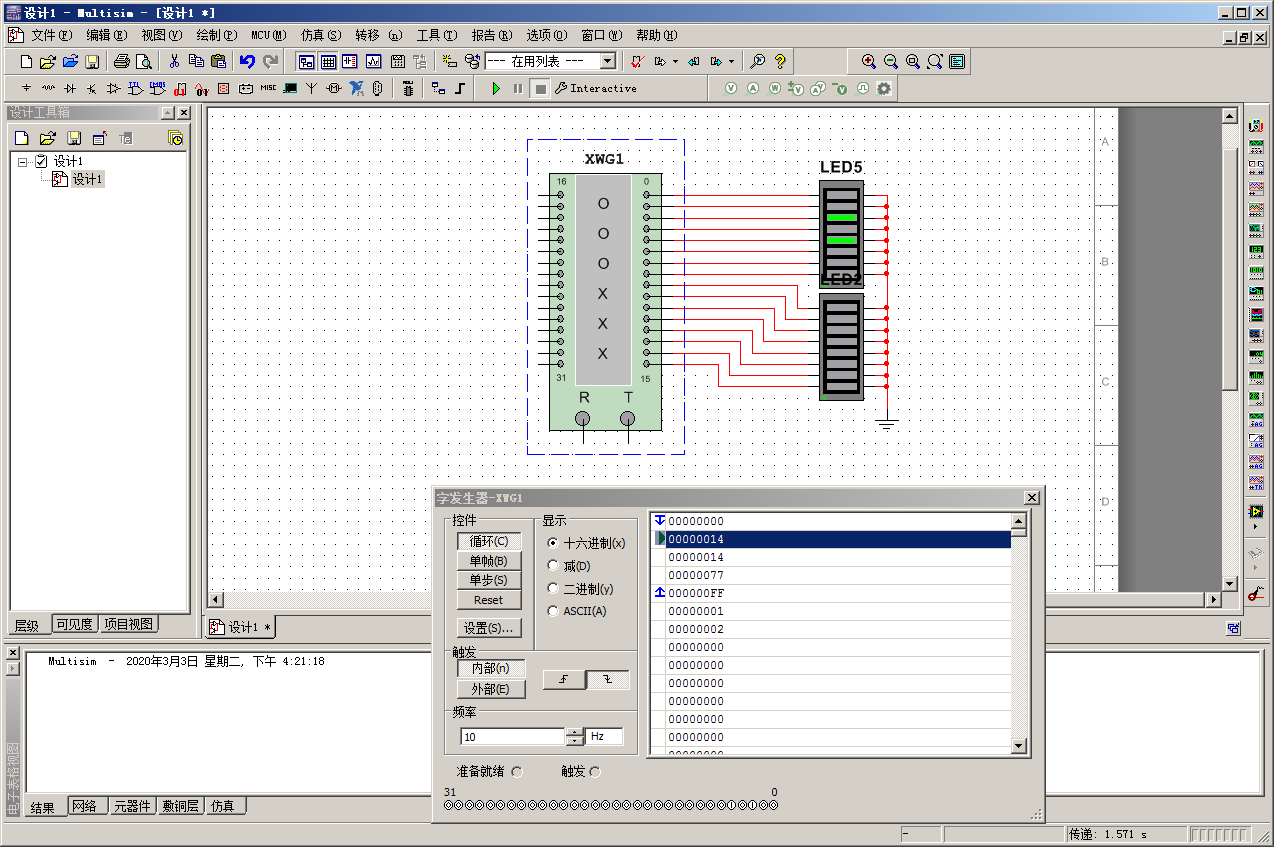Switch display format to ASCII
Image resolution: width=1274 pixels, height=847 pixels.
click(554, 611)
